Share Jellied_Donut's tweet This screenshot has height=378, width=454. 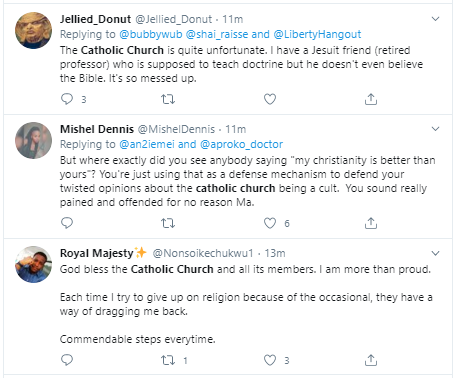tap(371, 99)
